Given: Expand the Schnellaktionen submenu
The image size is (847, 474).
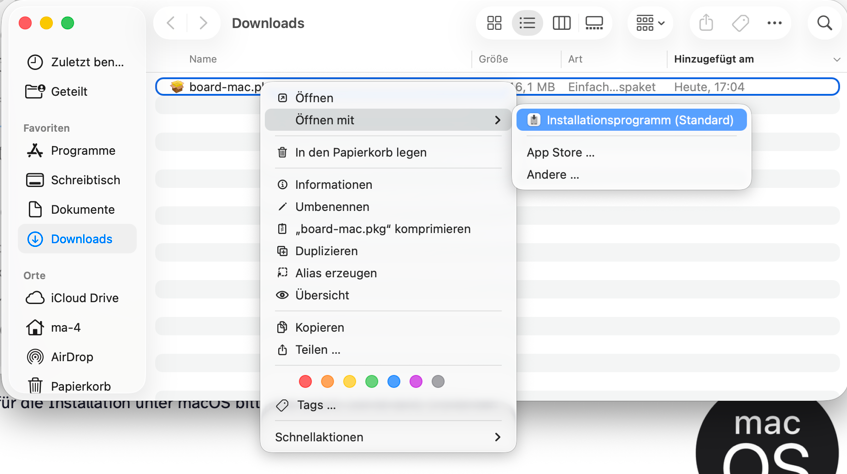Looking at the screenshot, I should tap(388, 437).
